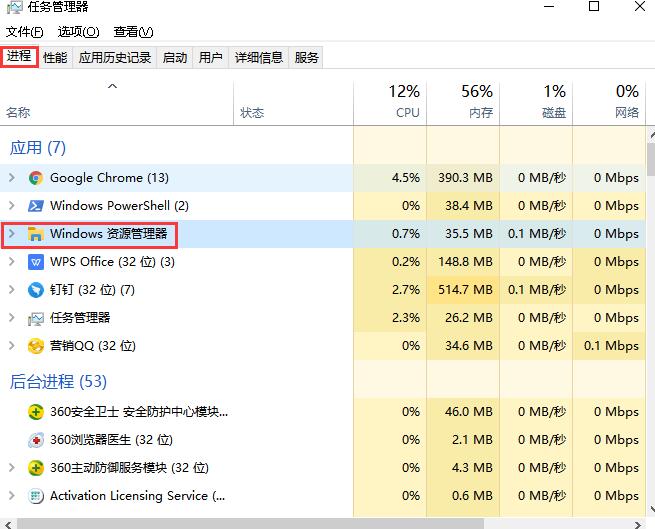Click the 38.4 MB PowerShell memory cell
This screenshot has height=529, width=655.
[x=463, y=206]
